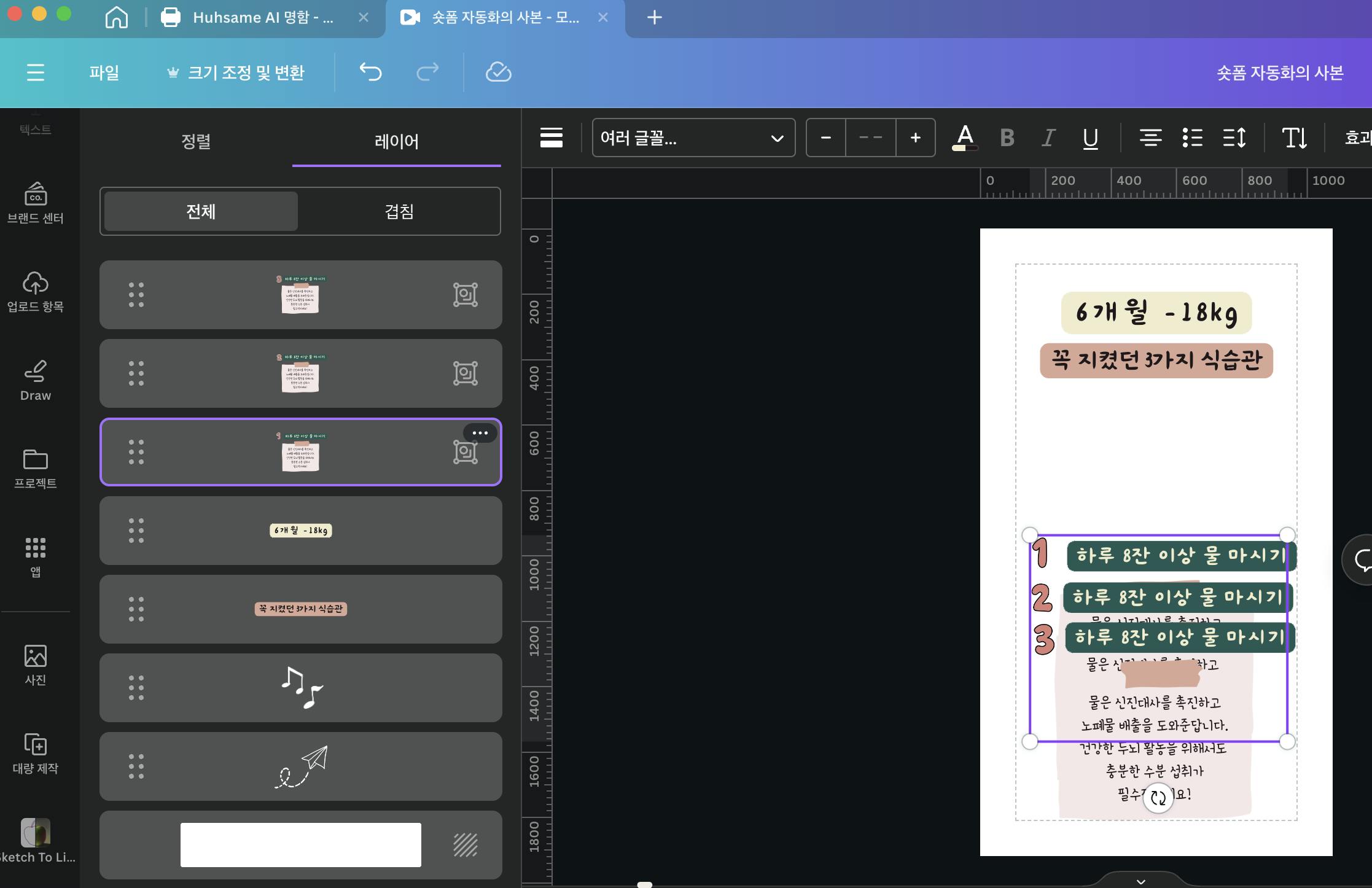
Task: Open Effects (효과) in toolbar
Action: click(1357, 138)
